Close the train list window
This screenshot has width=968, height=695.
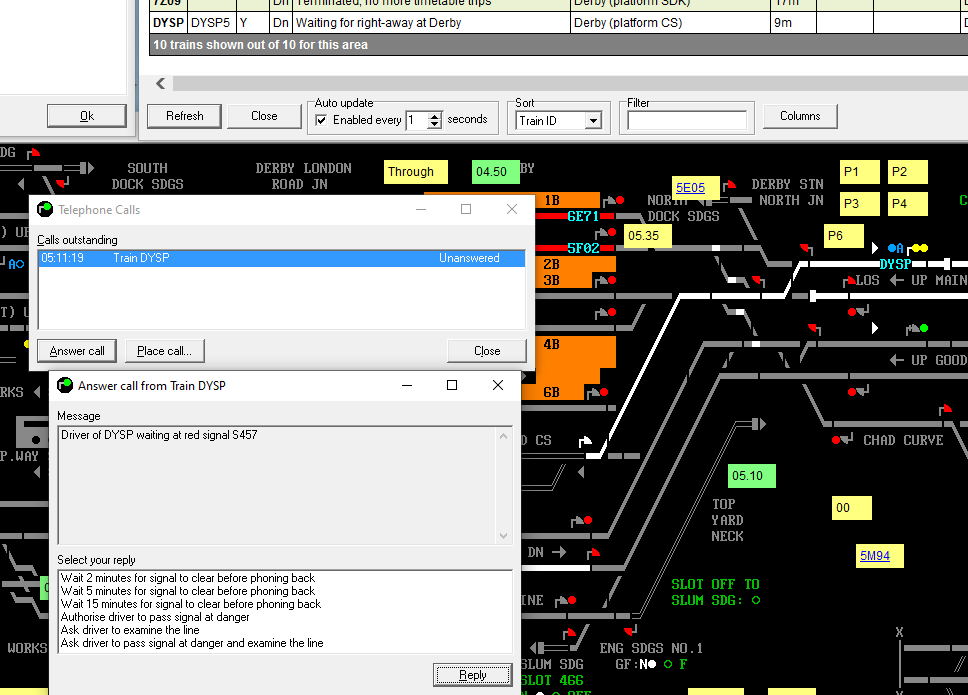tap(264, 116)
